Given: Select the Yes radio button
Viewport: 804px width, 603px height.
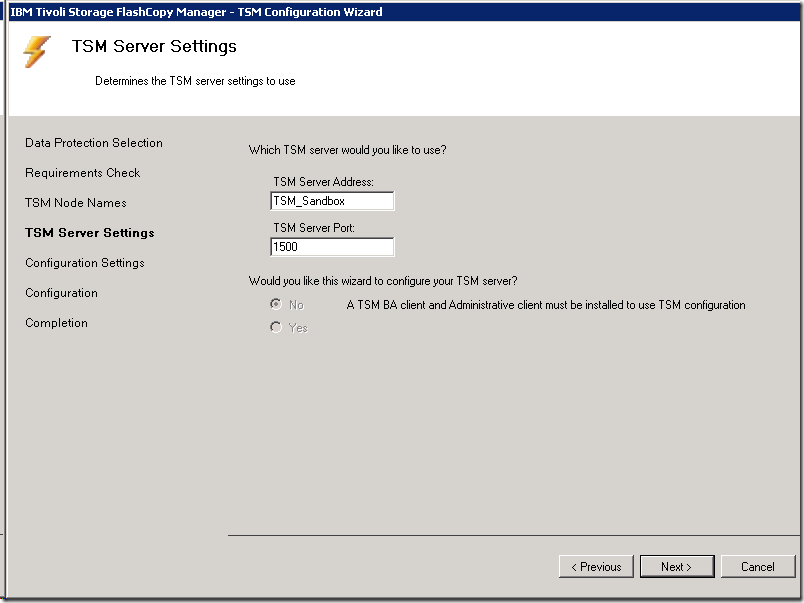Looking at the screenshot, I should tap(276, 328).
